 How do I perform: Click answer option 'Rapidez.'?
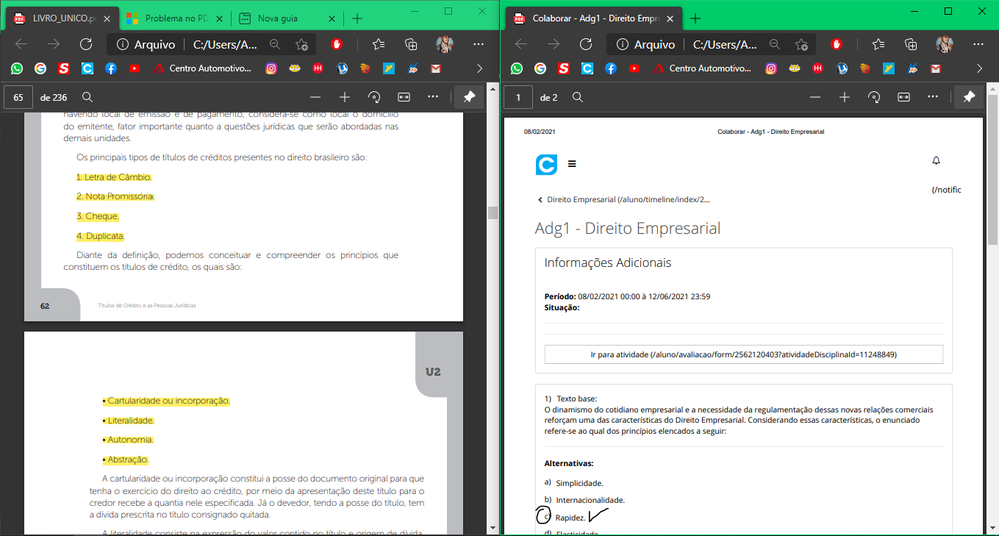pyautogui.click(x=570, y=518)
